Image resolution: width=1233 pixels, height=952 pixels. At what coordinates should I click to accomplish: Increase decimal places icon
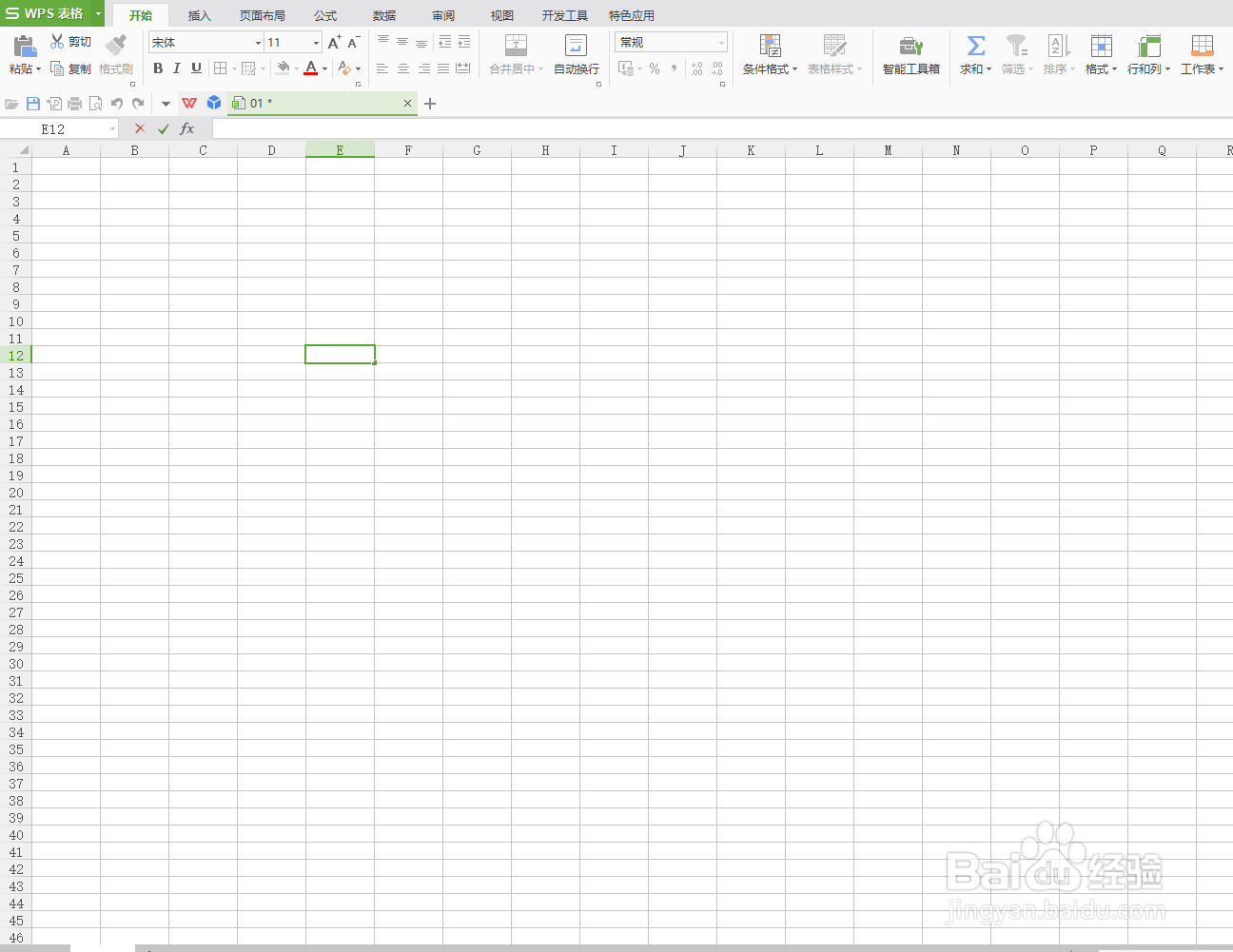point(697,68)
